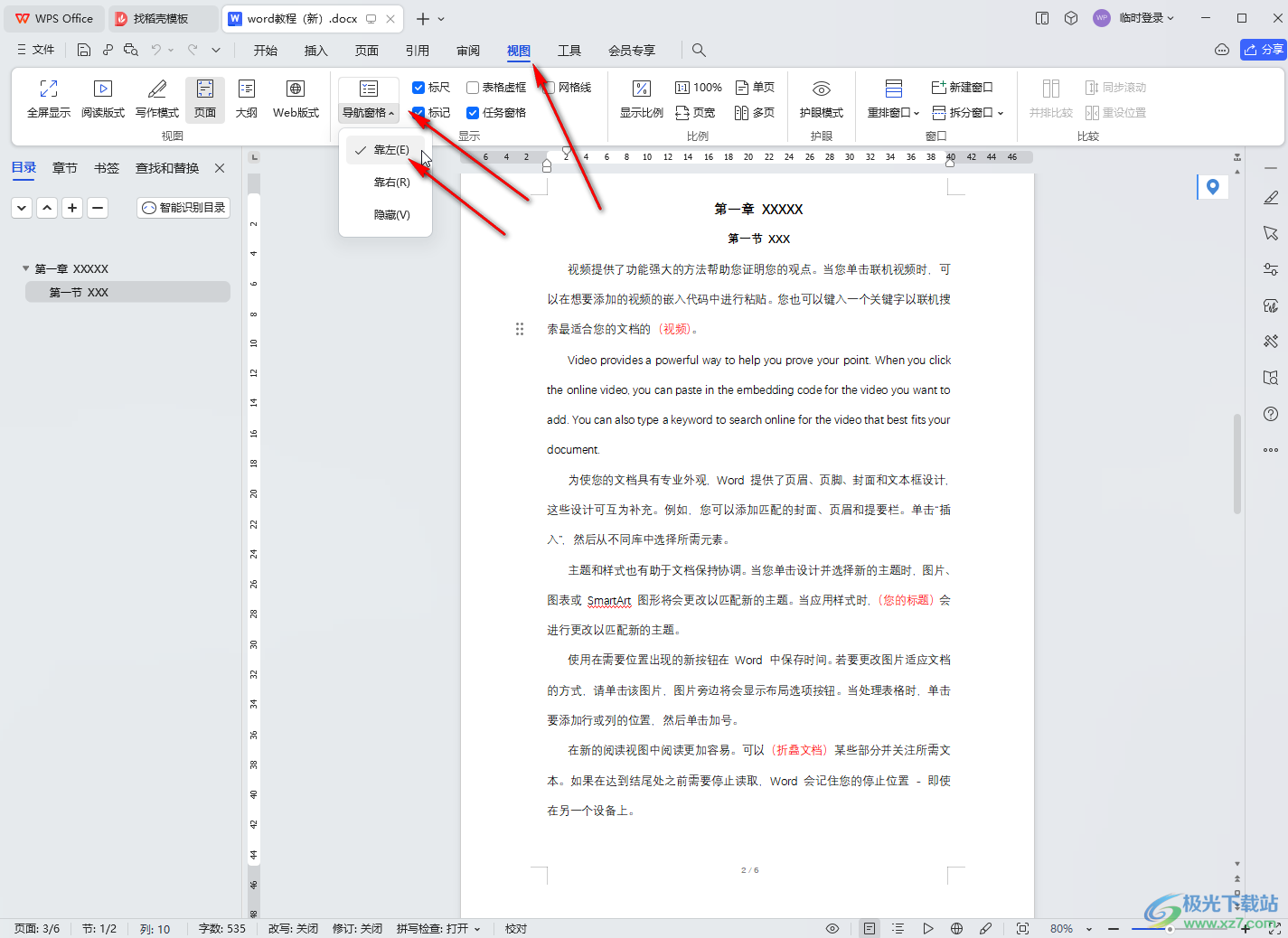The height and width of the screenshot is (938, 1288).
Task: Open the 文件 menu button
Action: [x=36, y=50]
